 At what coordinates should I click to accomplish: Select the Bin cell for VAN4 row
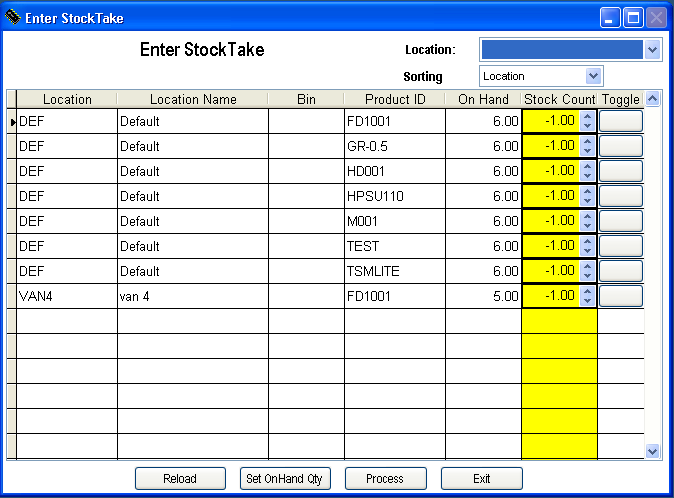pos(306,296)
